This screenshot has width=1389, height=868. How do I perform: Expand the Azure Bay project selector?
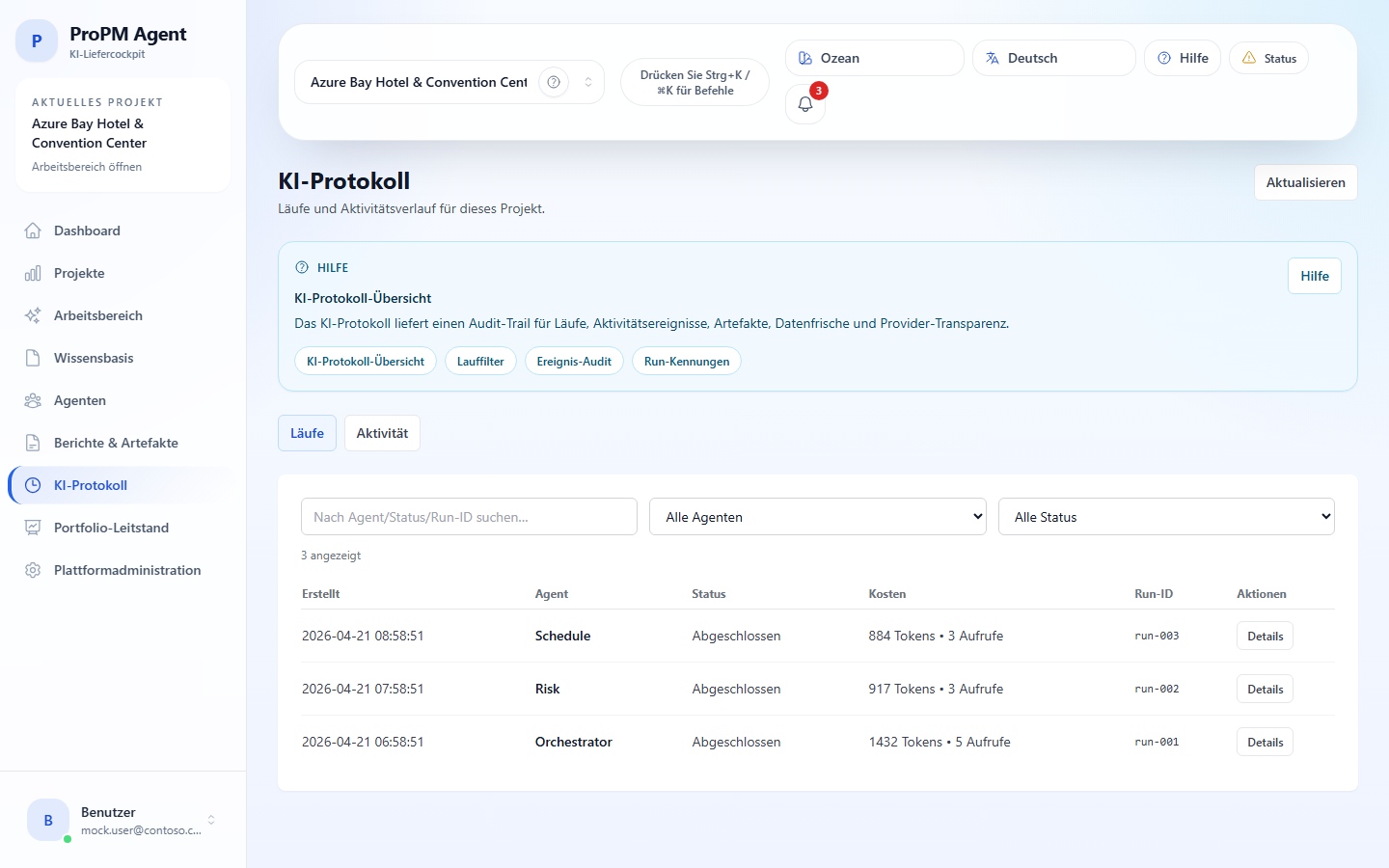(x=587, y=82)
